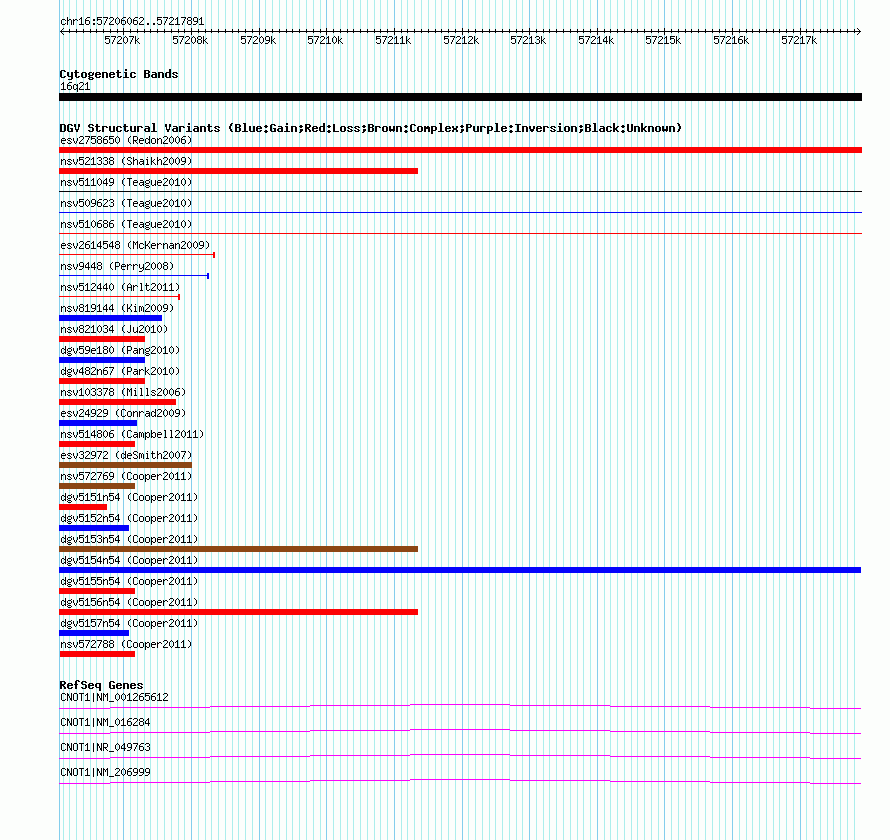Click the black 16q21 cytogenetic band bar
The width and height of the screenshot is (890, 840).
click(460, 97)
